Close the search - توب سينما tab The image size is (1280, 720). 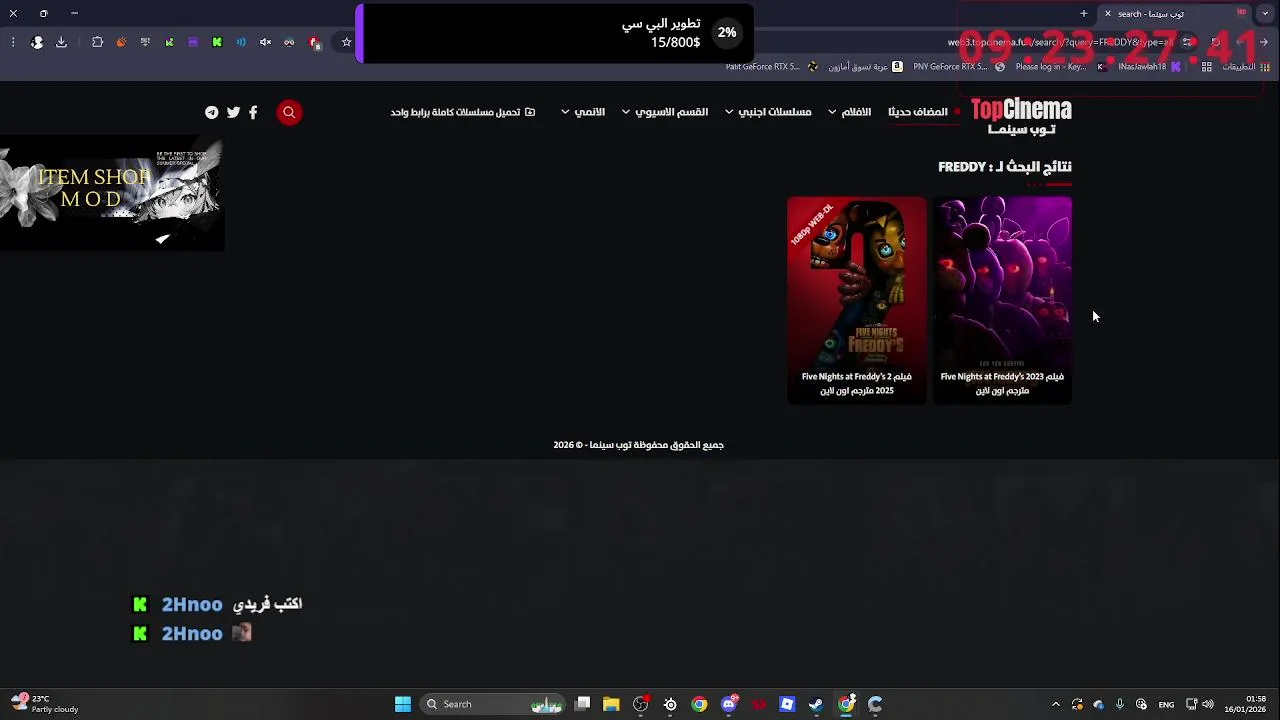coord(1107,14)
